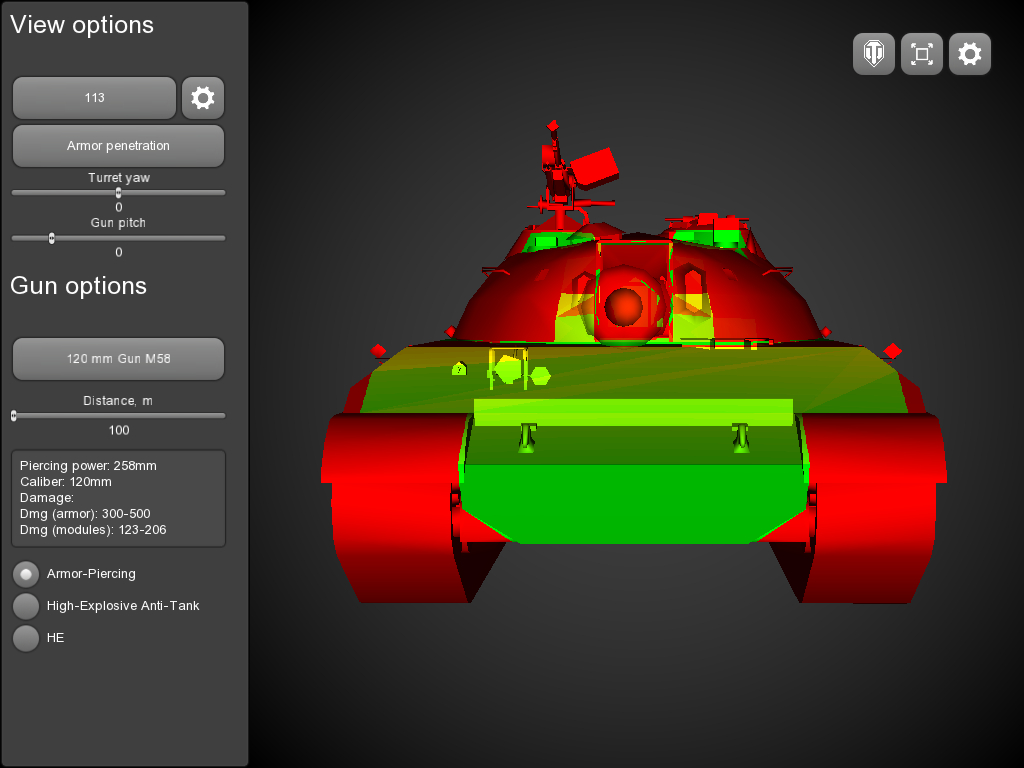Open the Armor penetration view mode button

[118, 146]
